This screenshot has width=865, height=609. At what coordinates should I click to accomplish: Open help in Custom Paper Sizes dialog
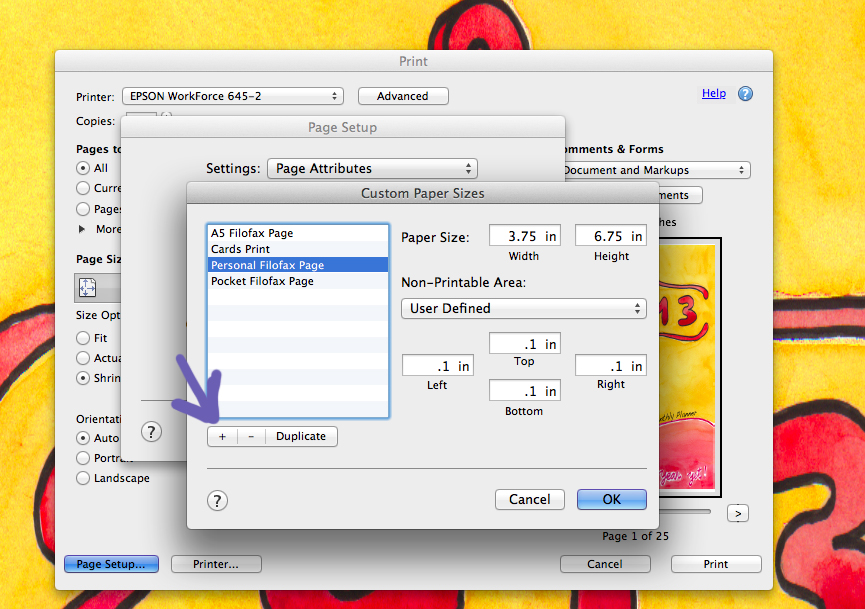(217, 501)
